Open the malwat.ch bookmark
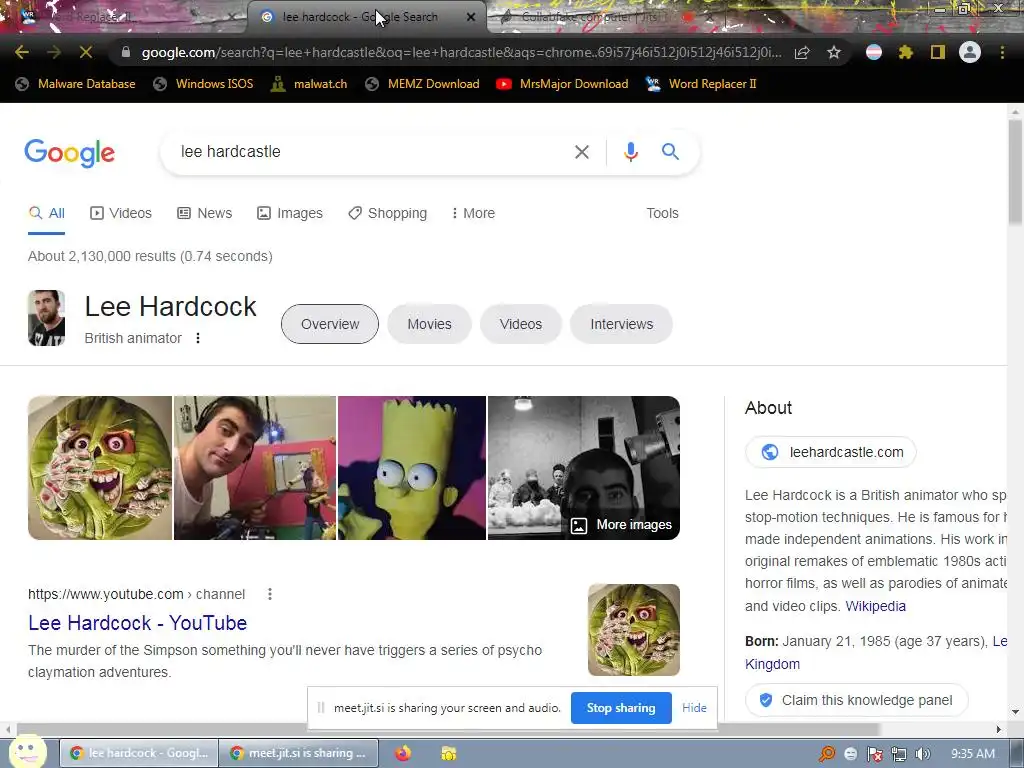The width and height of the screenshot is (1024, 768). click(x=309, y=84)
